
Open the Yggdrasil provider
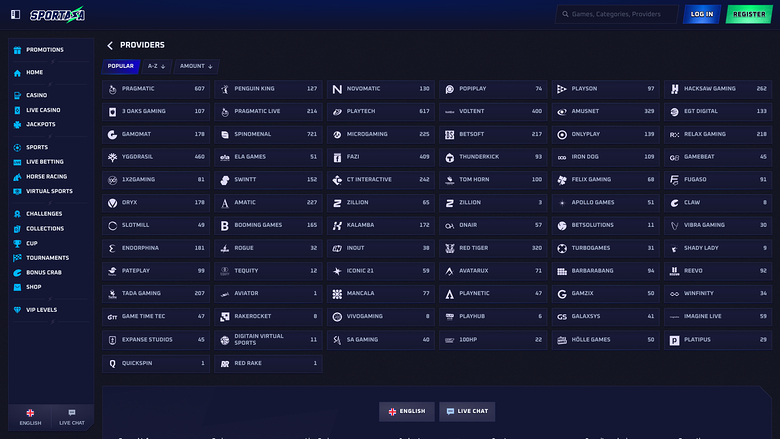(156, 157)
